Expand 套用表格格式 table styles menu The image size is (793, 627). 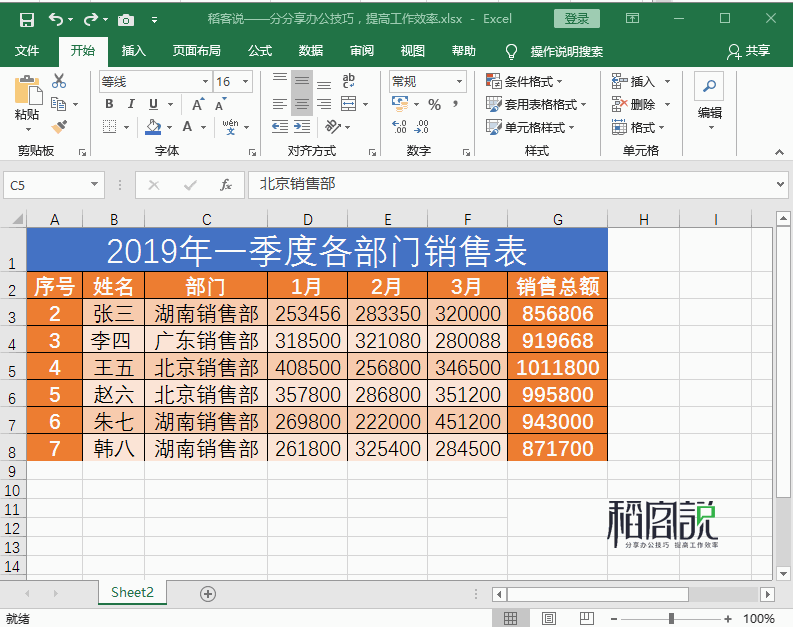click(536, 104)
